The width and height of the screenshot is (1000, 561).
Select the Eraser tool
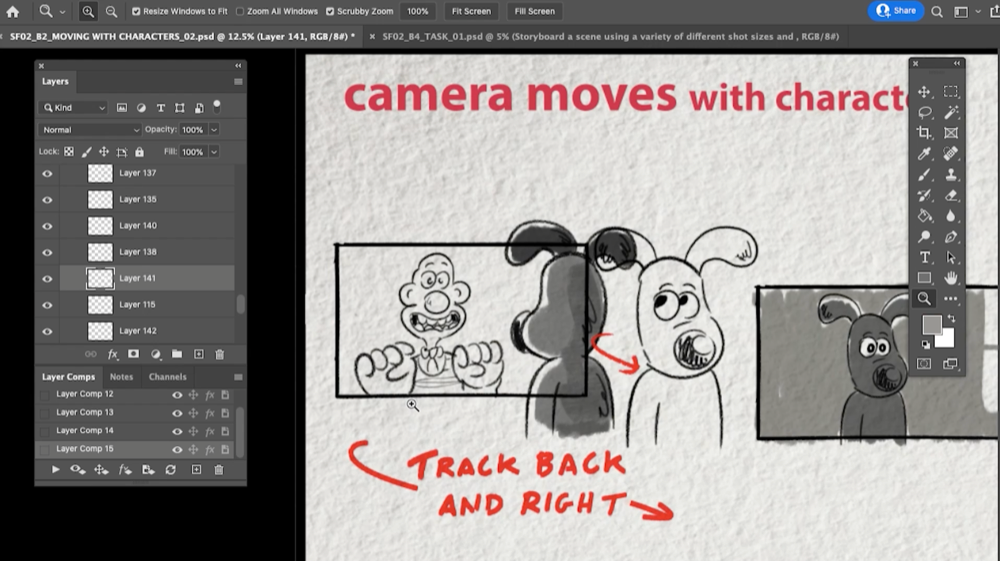pyautogui.click(x=951, y=195)
